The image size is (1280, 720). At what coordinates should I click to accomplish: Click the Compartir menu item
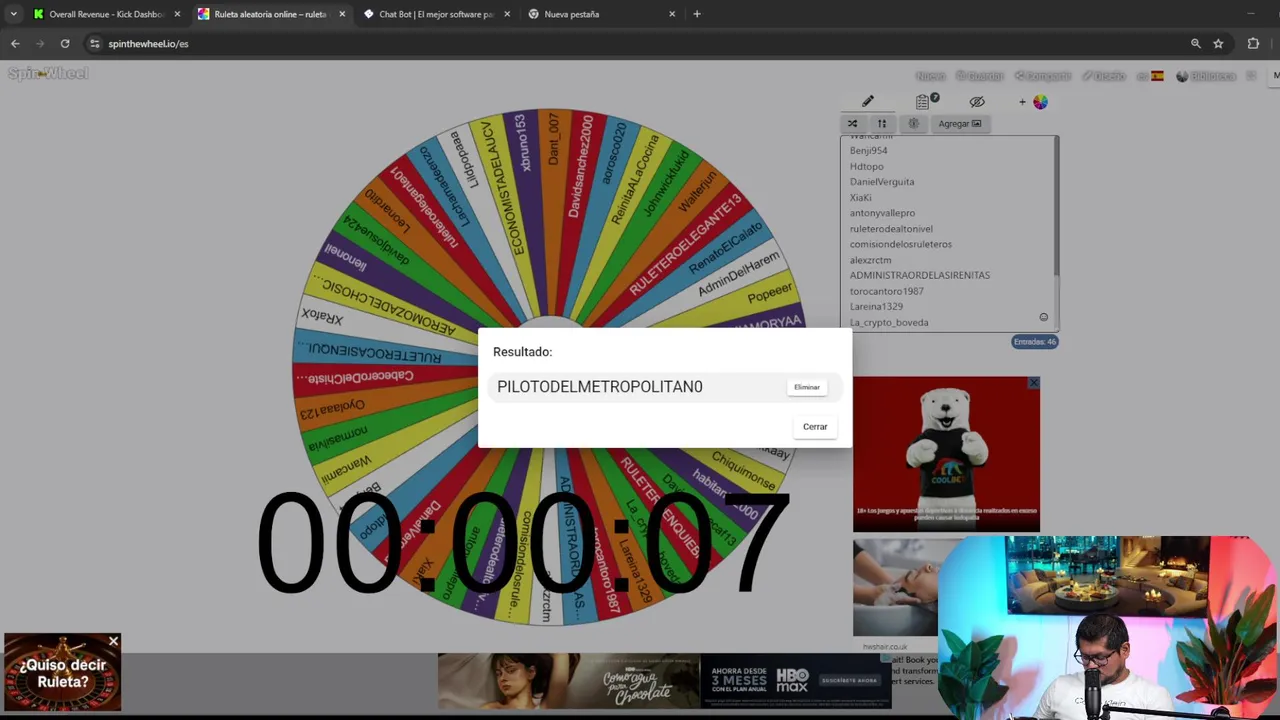[x=1043, y=76]
